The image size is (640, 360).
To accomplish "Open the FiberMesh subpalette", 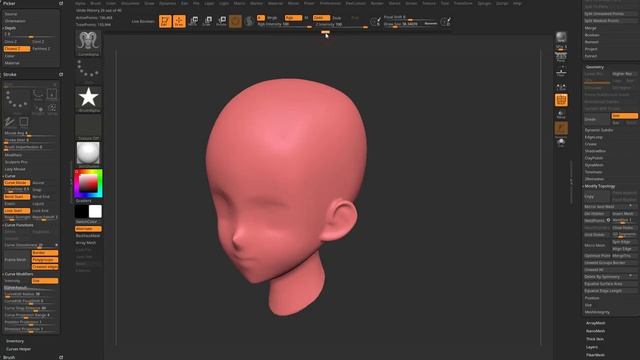I will pos(595,355).
